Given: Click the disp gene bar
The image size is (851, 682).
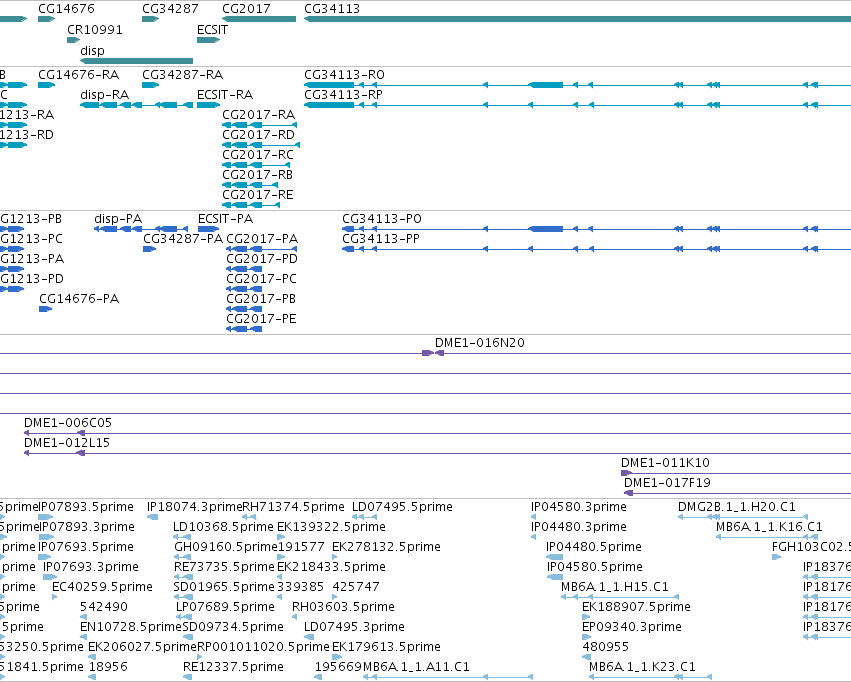Looking at the screenshot, I should click(136, 61).
